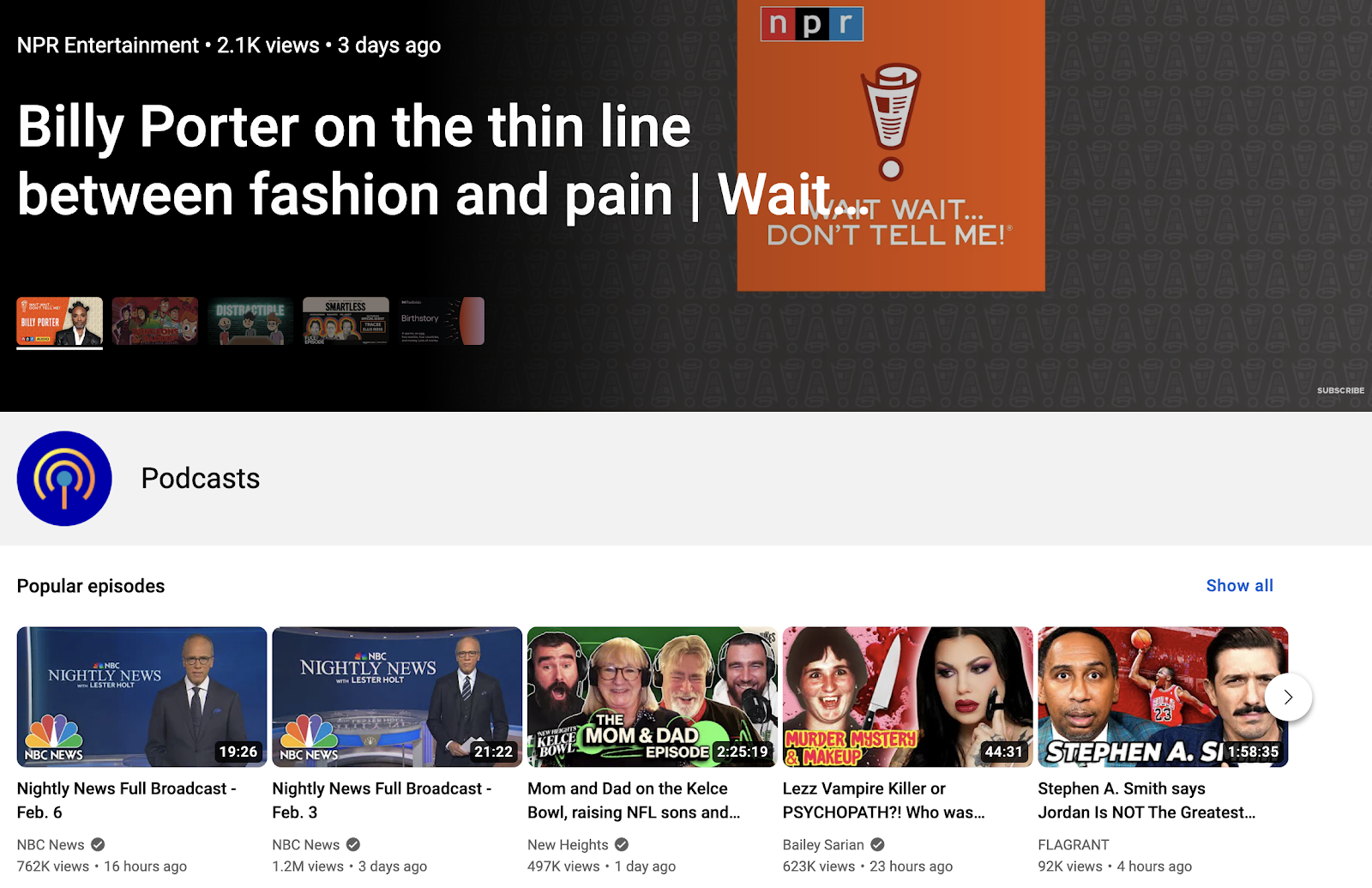Click the 2:25:19 duration badge
This screenshot has width=1372, height=888.
(x=743, y=752)
